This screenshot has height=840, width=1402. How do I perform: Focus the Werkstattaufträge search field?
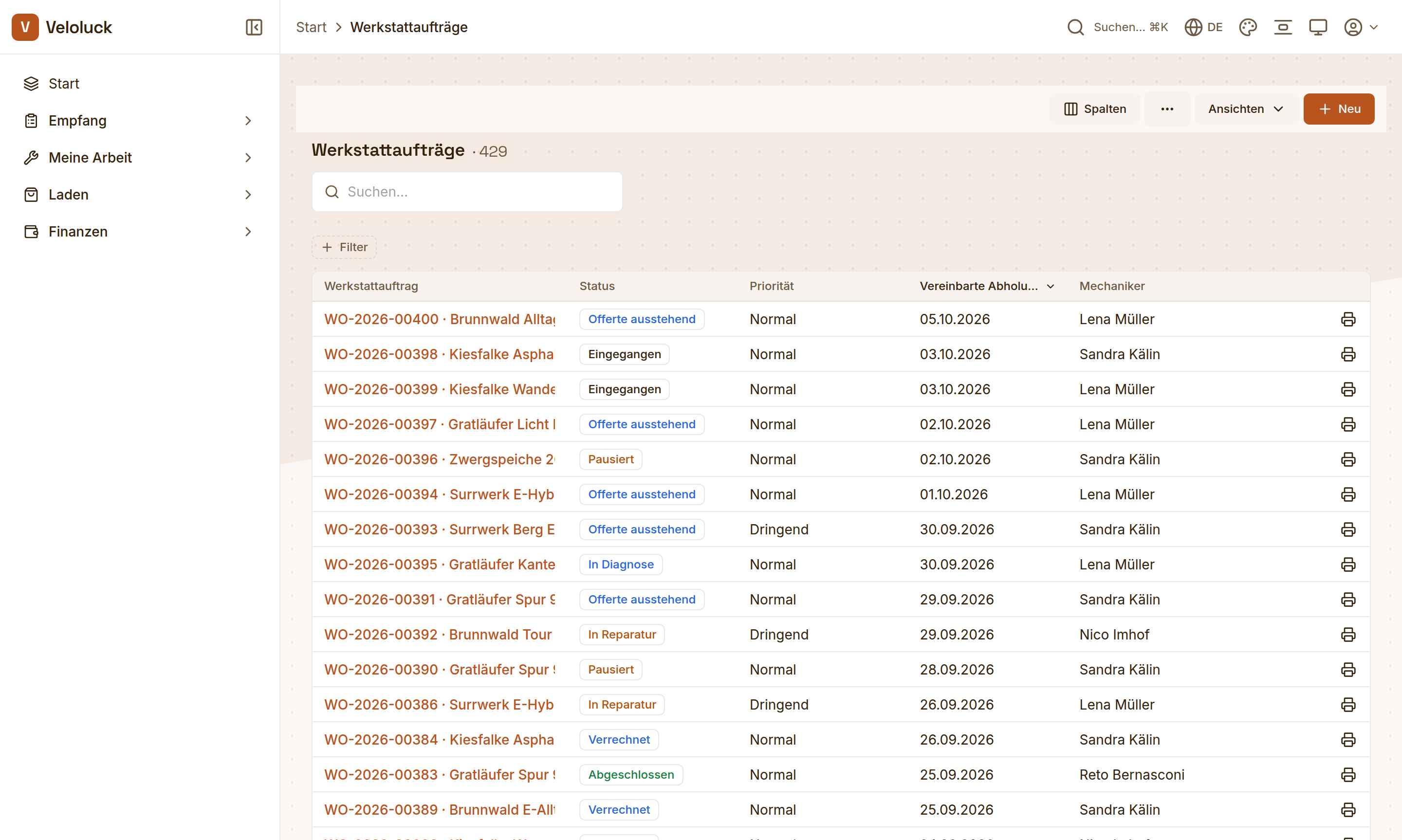[467, 192]
